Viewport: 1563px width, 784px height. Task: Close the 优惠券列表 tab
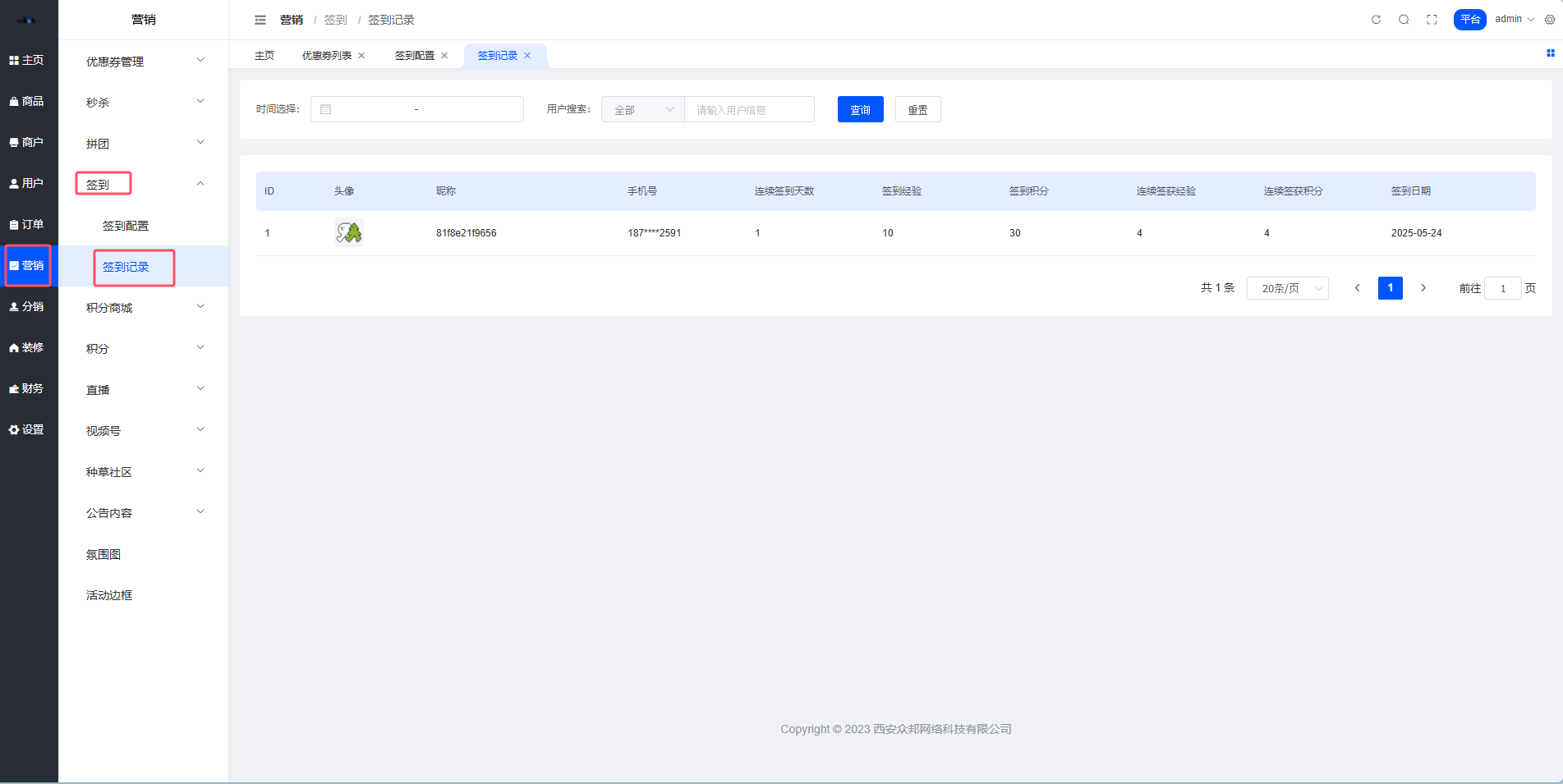tap(361, 56)
